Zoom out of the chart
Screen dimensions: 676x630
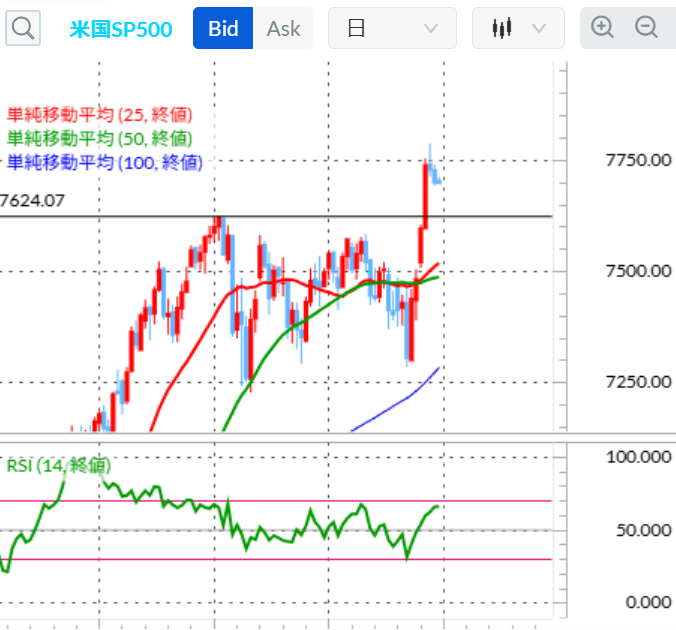[x=646, y=28]
